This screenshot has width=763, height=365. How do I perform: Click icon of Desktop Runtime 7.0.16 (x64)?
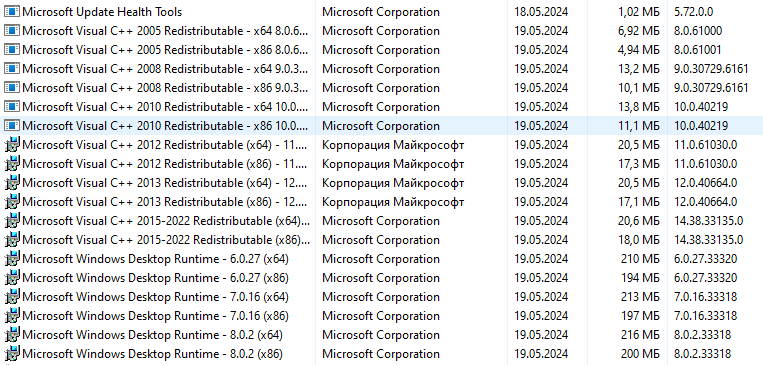[12, 296]
